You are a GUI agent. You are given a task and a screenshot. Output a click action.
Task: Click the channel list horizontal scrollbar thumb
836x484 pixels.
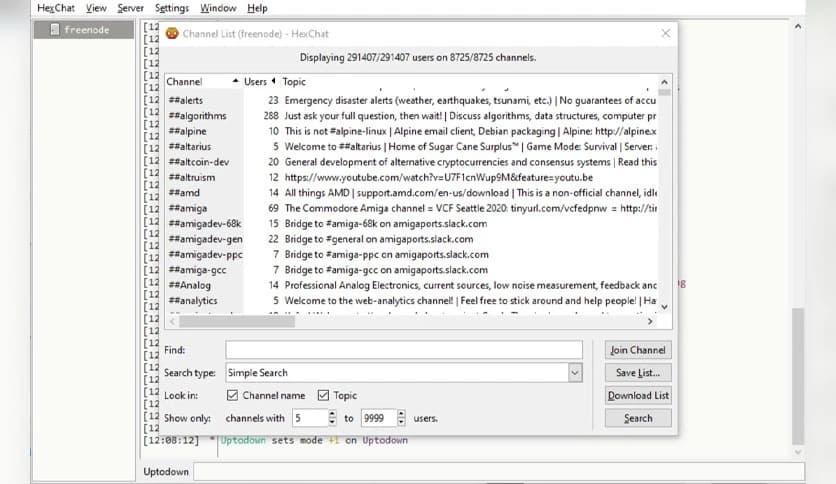[237, 321]
